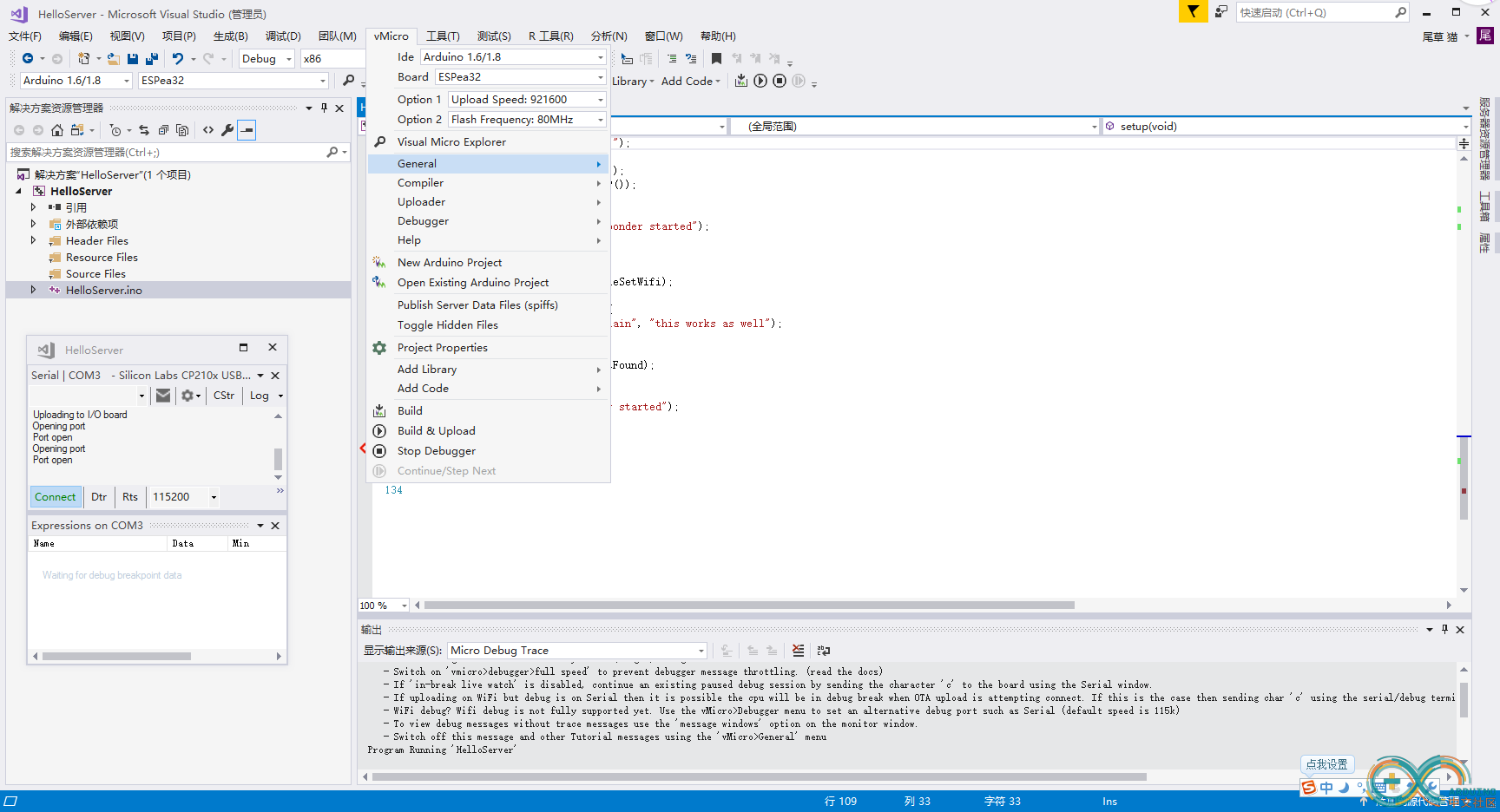Open the Arduino 1.6/1.8 toolbar dropdown
This screenshot has width=1500, height=812.
click(76, 80)
